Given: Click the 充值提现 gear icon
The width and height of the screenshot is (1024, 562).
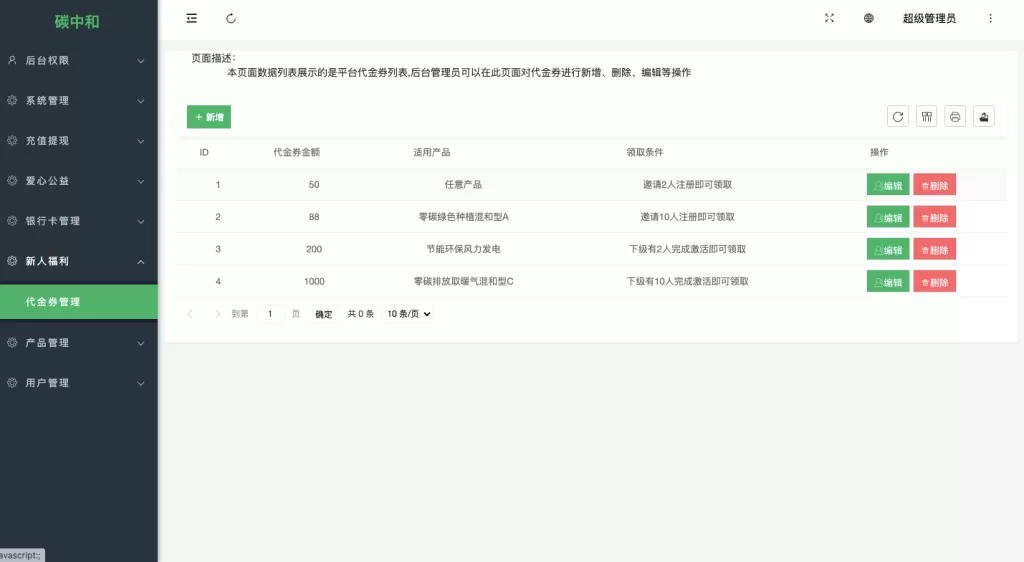Looking at the screenshot, I should coord(12,140).
